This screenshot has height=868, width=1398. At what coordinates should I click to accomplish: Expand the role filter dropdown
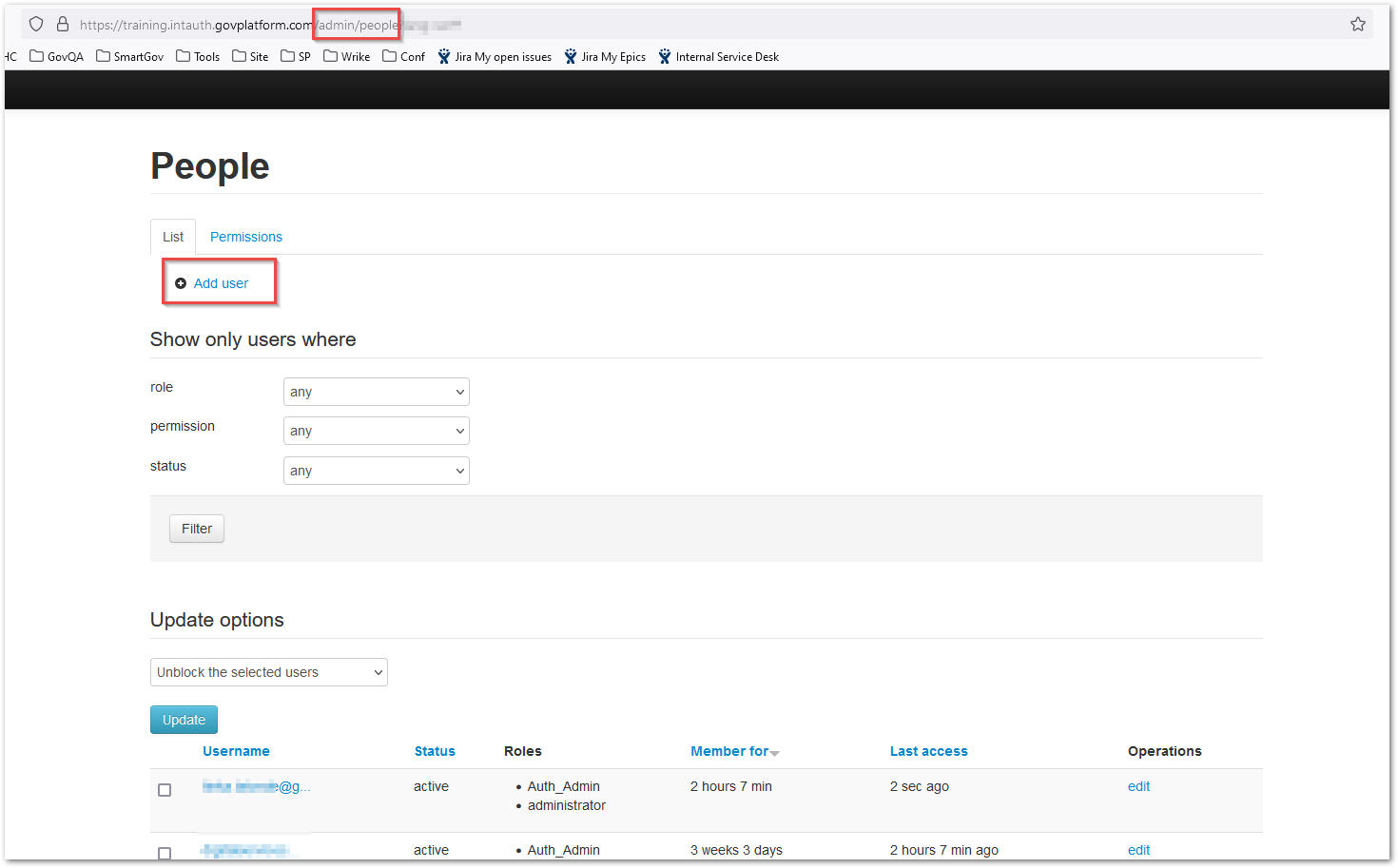[x=377, y=392]
